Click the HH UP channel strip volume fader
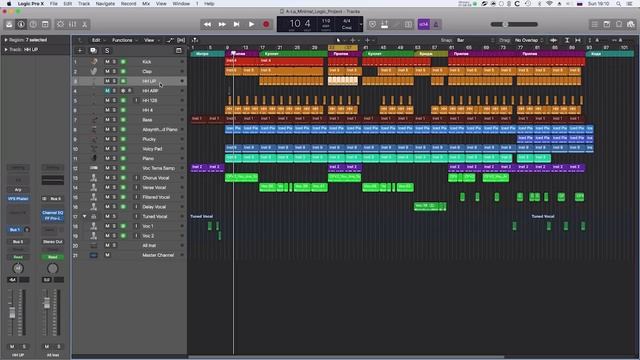The height and width of the screenshot is (360, 640). [12, 313]
